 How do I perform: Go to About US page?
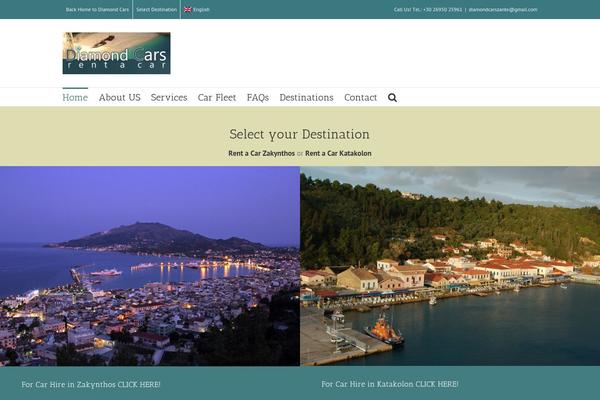tap(120, 98)
